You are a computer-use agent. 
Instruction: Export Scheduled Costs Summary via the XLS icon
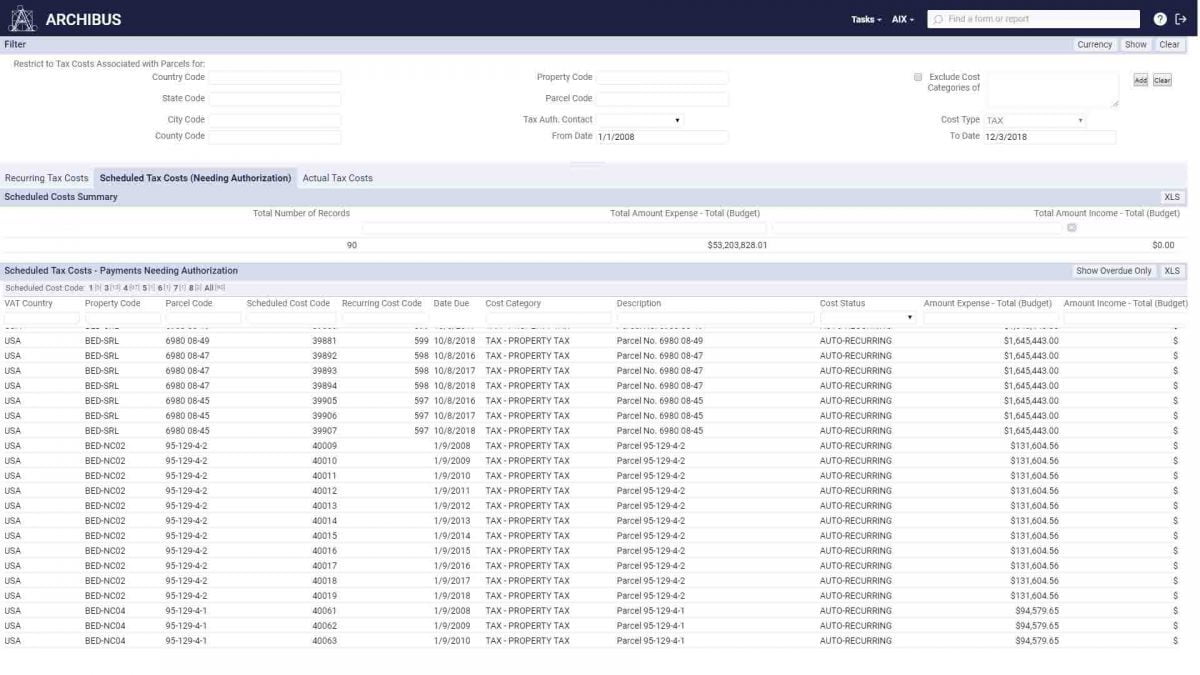(x=1170, y=197)
